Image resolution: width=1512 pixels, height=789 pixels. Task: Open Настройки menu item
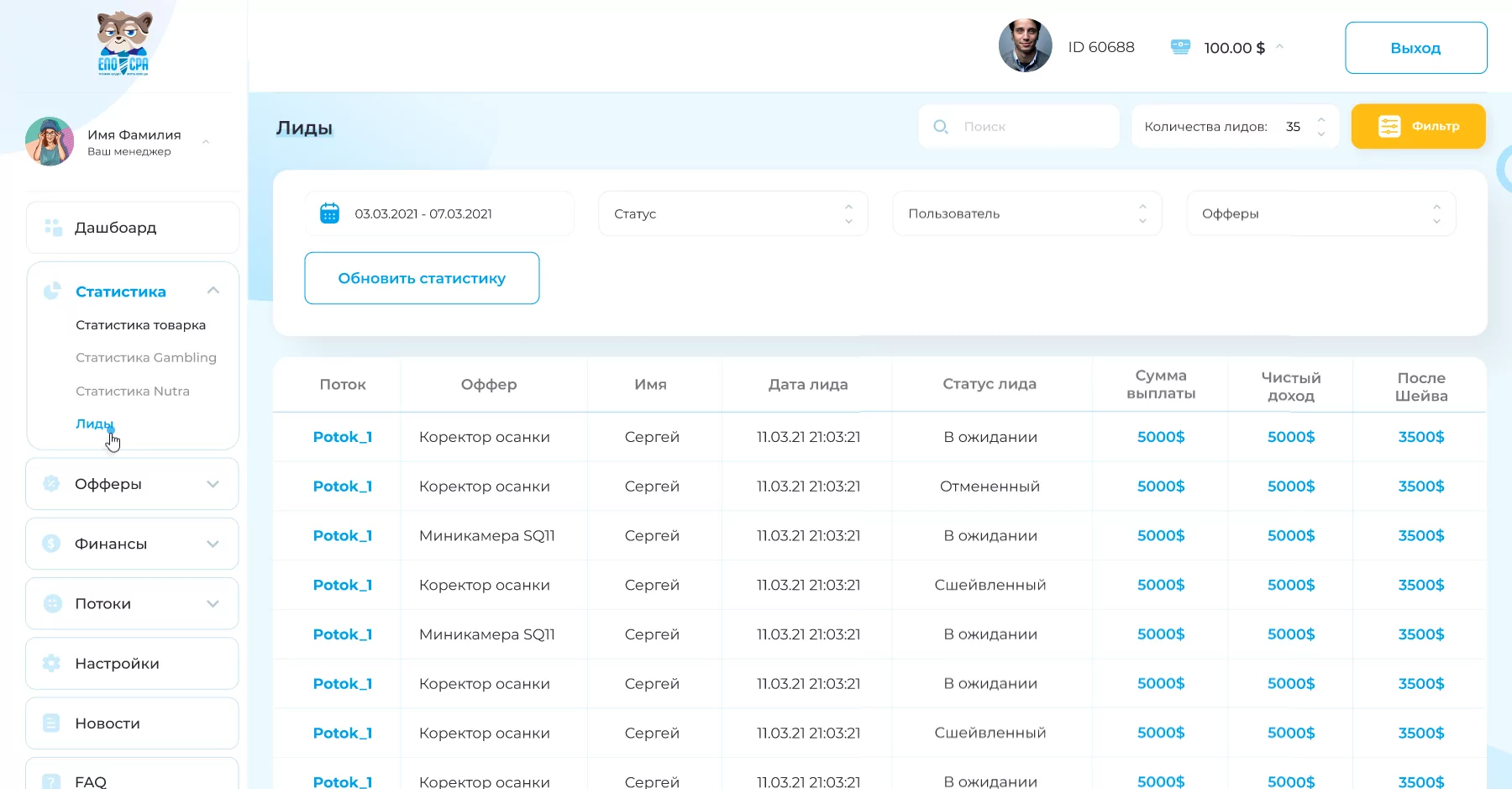(x=133, y=663)
